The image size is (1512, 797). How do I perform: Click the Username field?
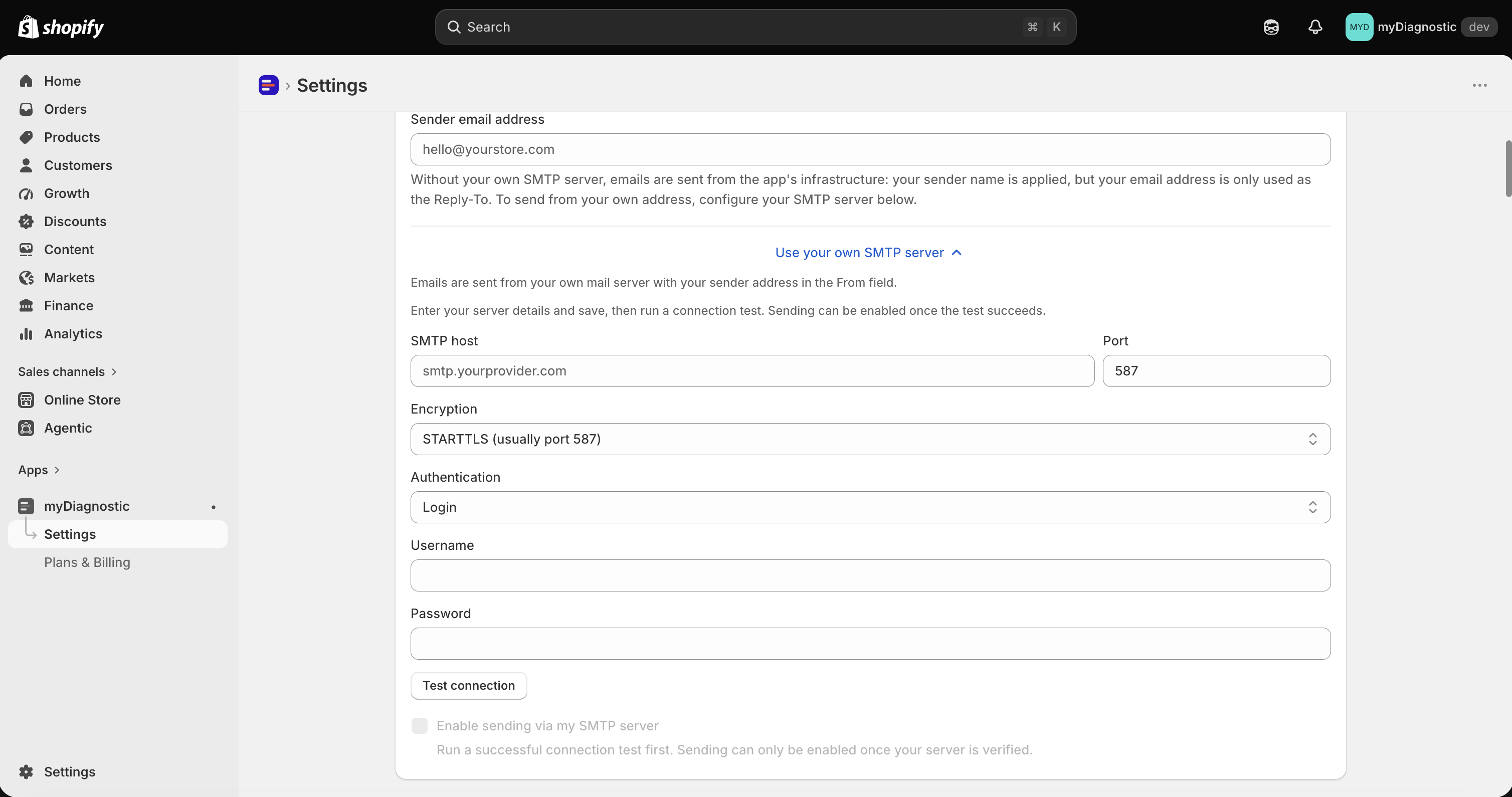tap(870, 575)
